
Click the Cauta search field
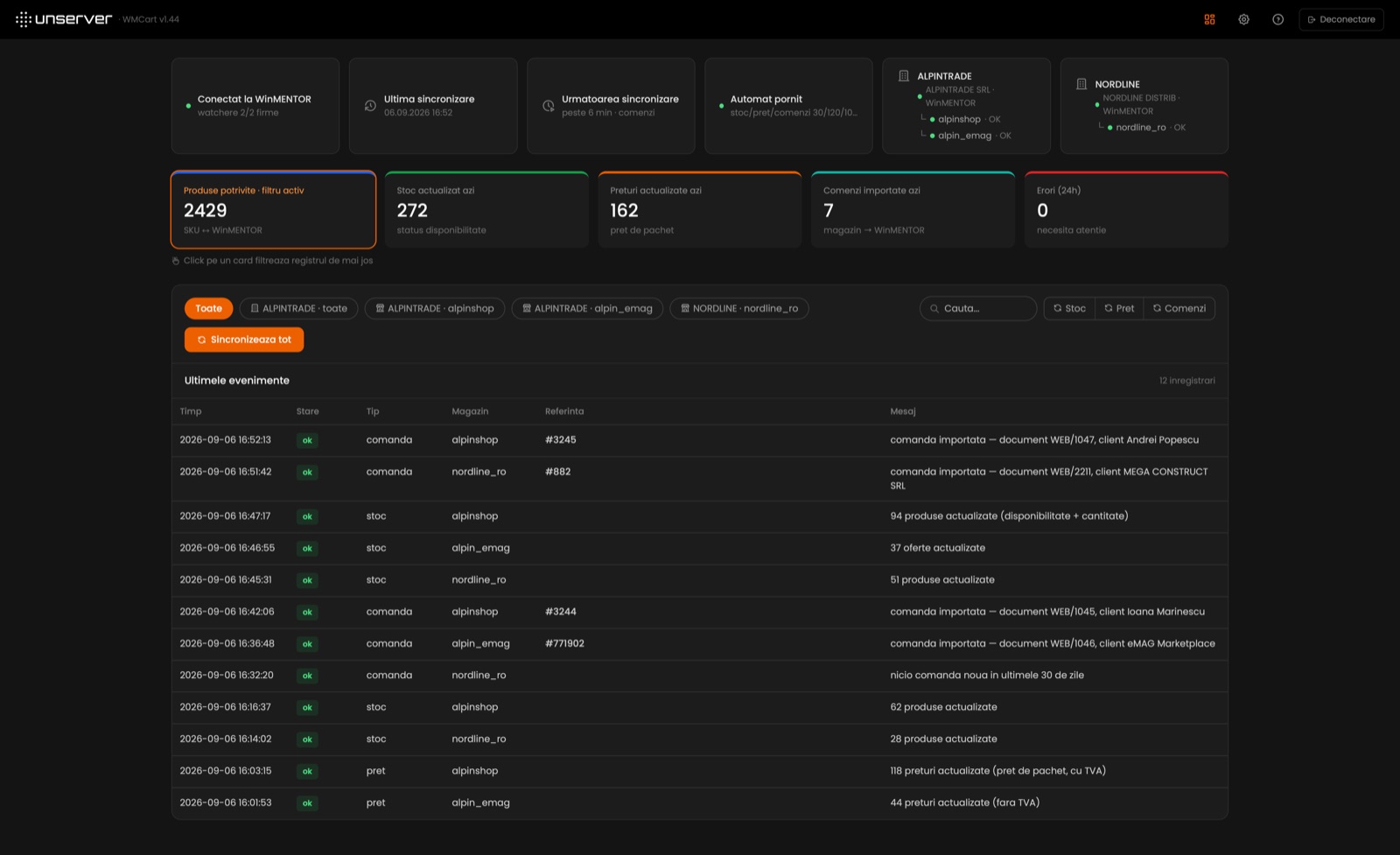tap(978, 308)
